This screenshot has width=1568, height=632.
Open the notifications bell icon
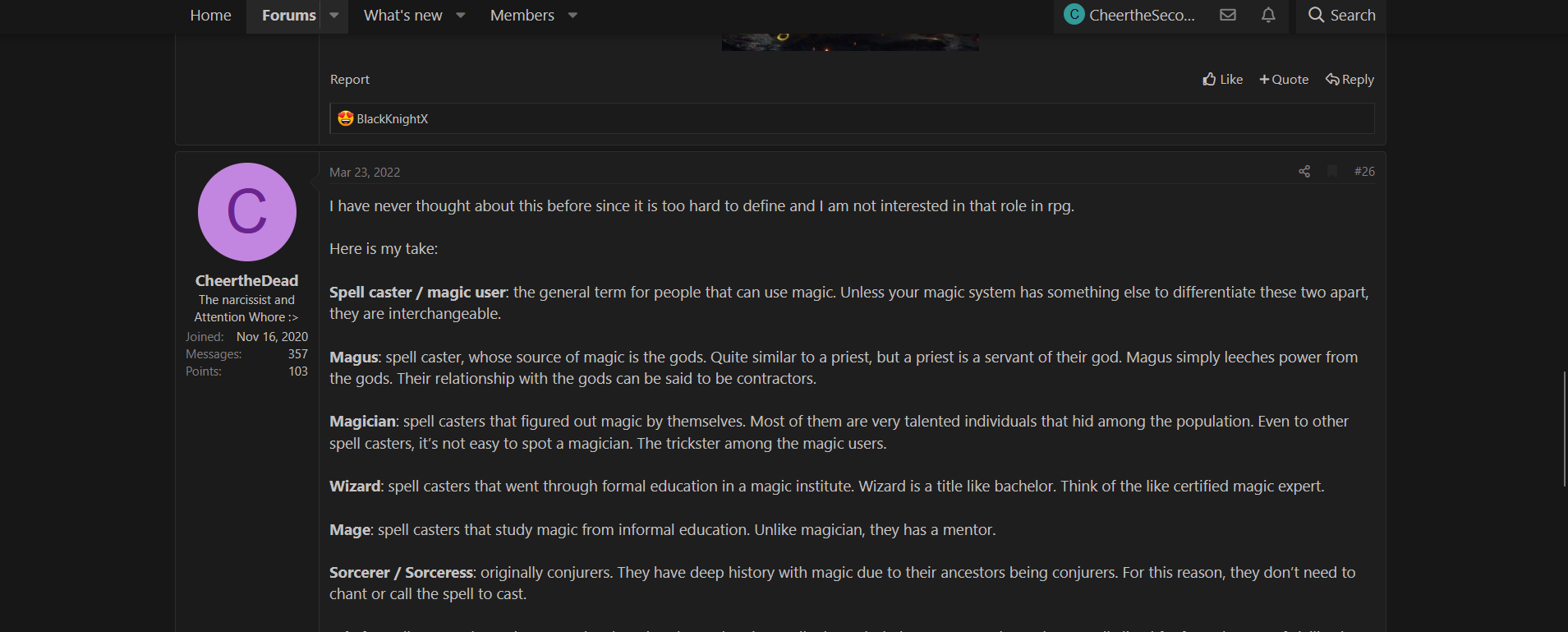(x=1268, y=15)
